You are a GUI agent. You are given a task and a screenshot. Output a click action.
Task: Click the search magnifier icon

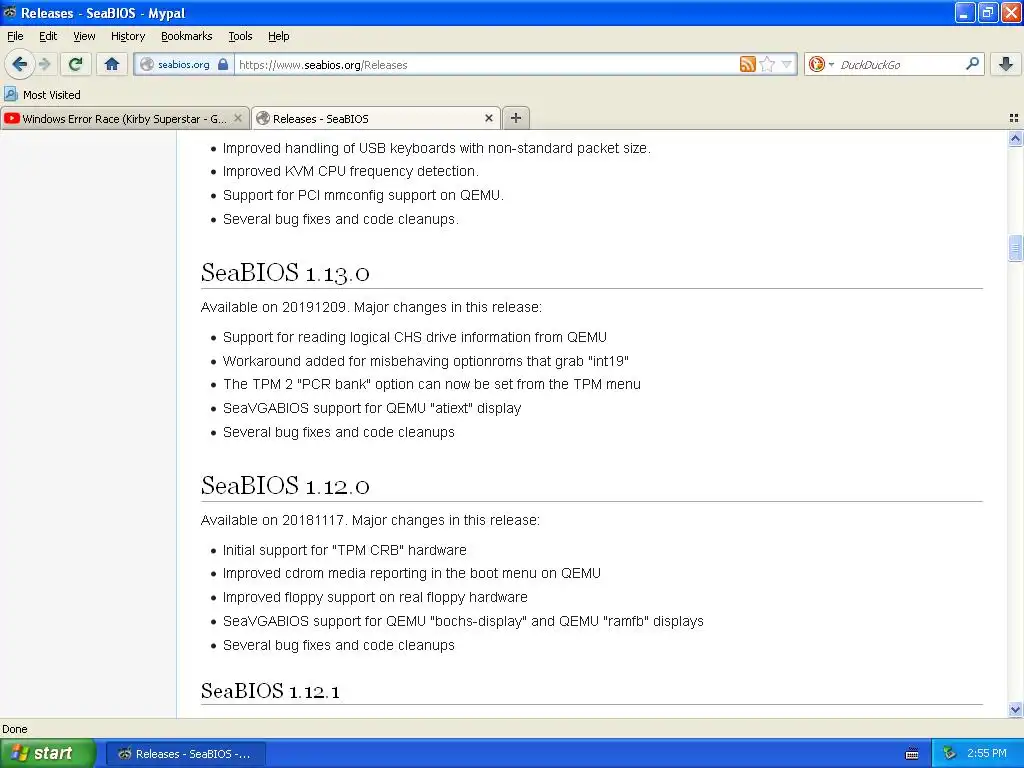click(972, 64)
